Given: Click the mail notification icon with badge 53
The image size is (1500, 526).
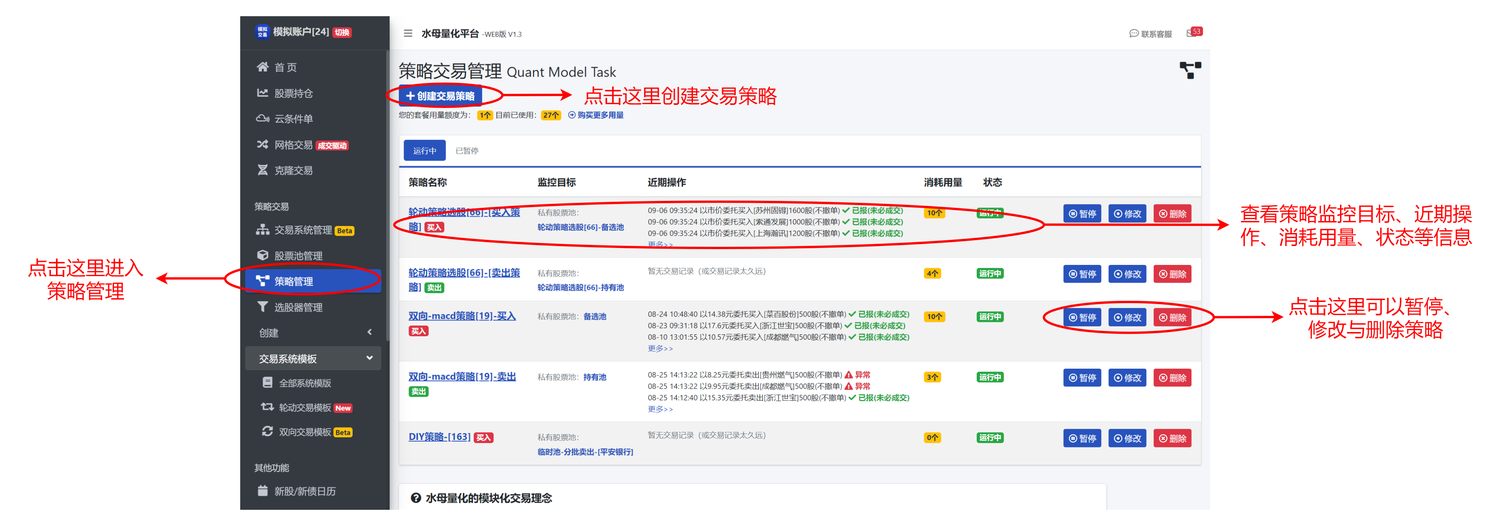Looking at the screenshot, I should [x=1193, y=33].
